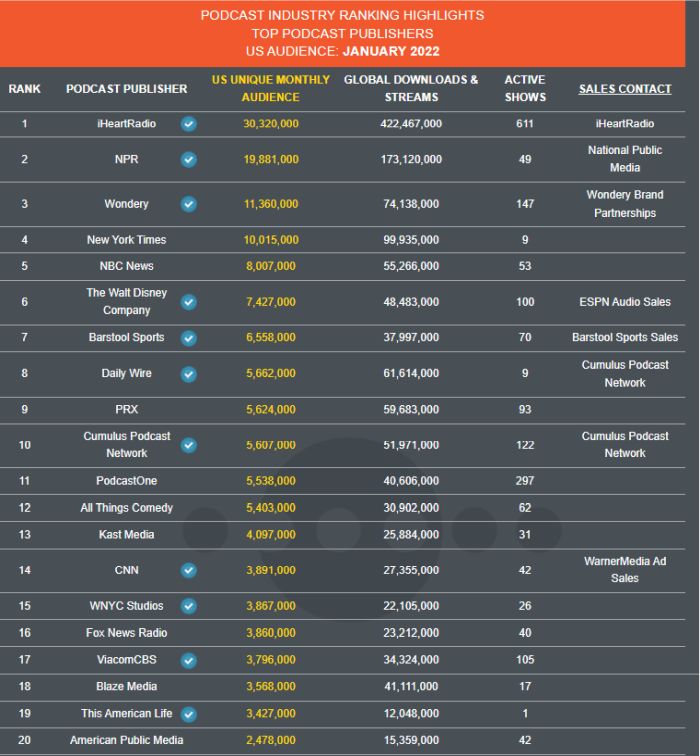Screen dimensions: 700x756
Task: Select the New York Times publisher name
Action: 126,240
